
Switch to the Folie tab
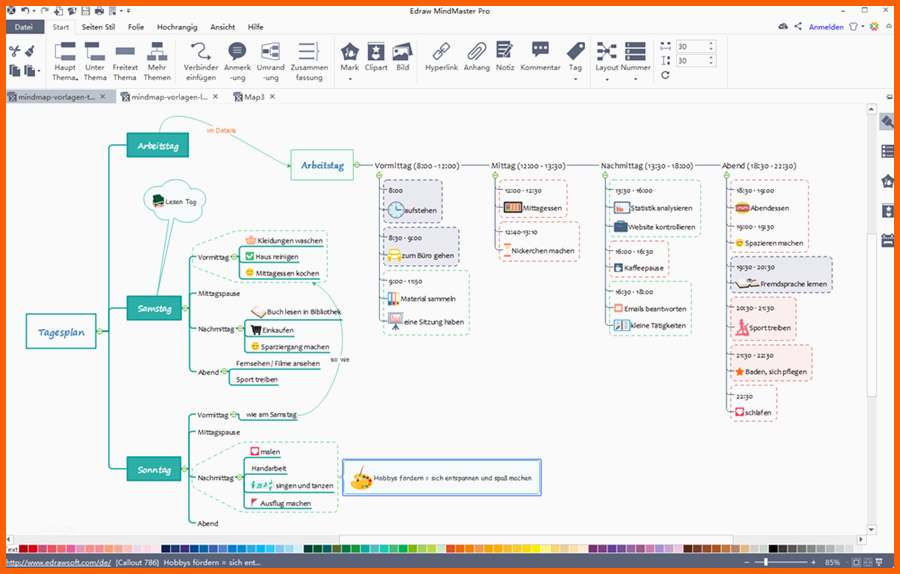pyautogui.click(x=136, y=27)
